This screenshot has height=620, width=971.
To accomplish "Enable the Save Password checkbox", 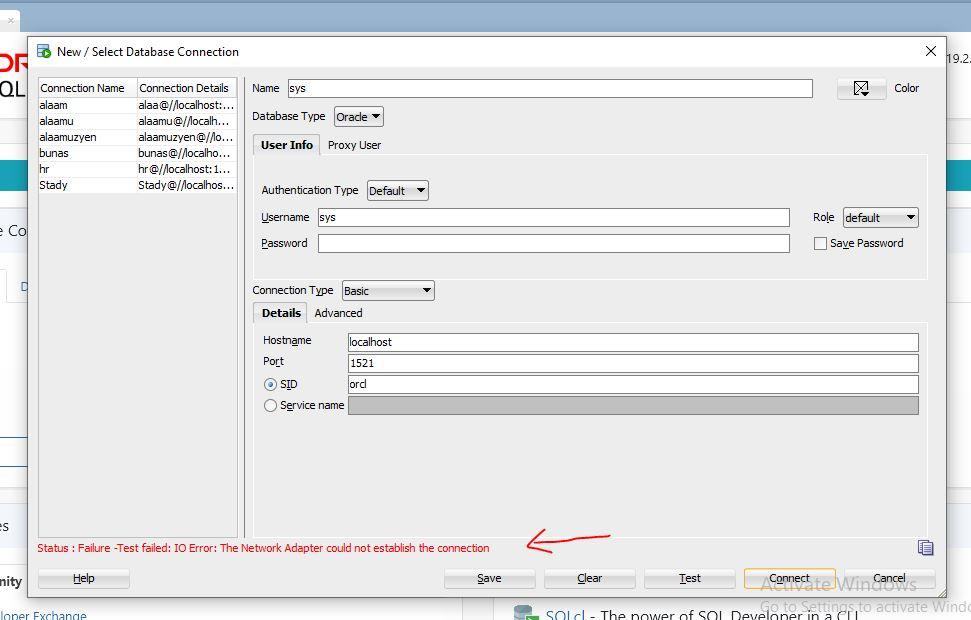I will (x=821, y=243).
